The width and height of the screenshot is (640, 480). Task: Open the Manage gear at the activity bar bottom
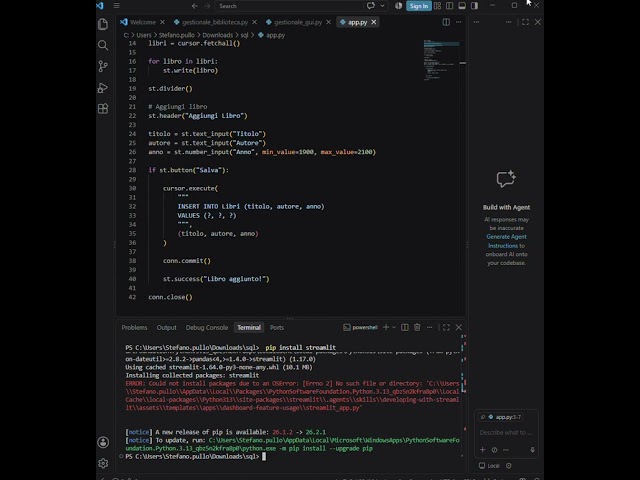click(103, 463)
